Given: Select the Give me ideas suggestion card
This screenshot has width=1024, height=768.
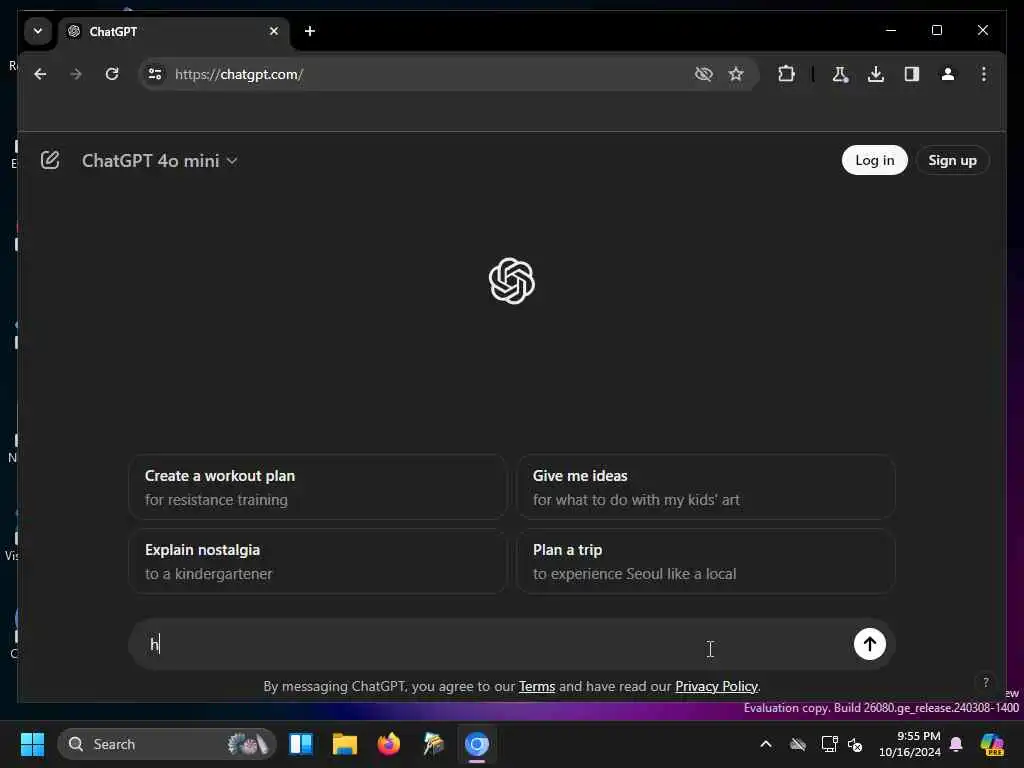Looking at the screenshot, I should click(x=705, y=487).
